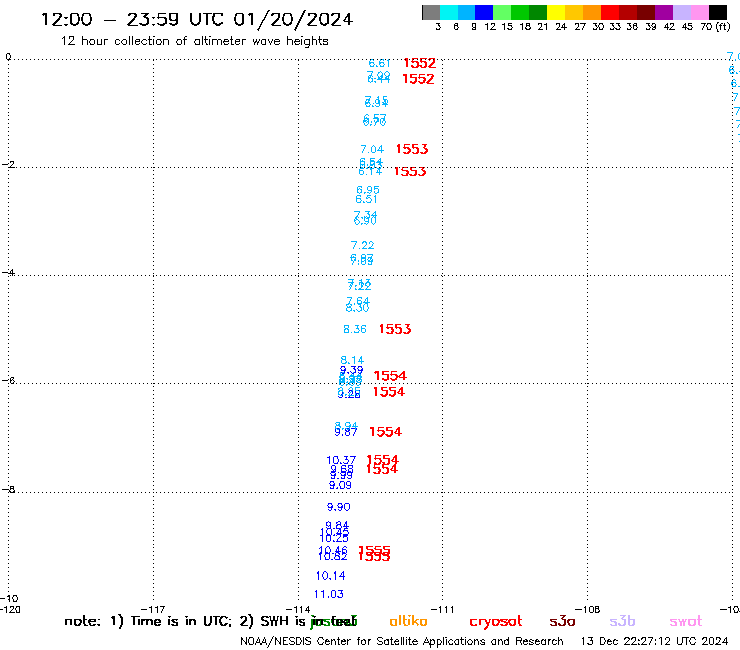The height and width of the screenshot is (650, 740).
Task: Click the -2 latitude axis label
Action: pyautogui.click(x=8, y=164)
